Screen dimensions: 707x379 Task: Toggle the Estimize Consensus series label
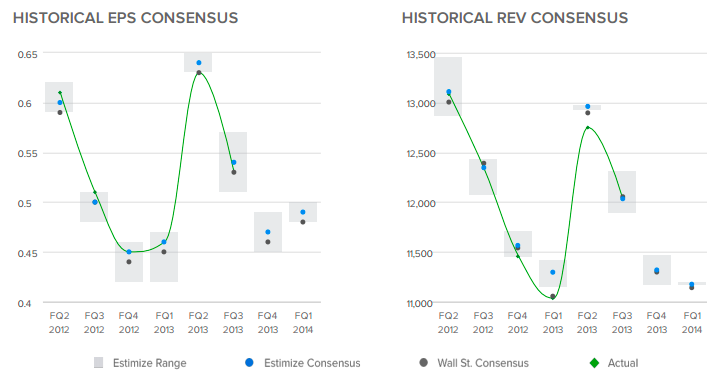click(312, 363)
